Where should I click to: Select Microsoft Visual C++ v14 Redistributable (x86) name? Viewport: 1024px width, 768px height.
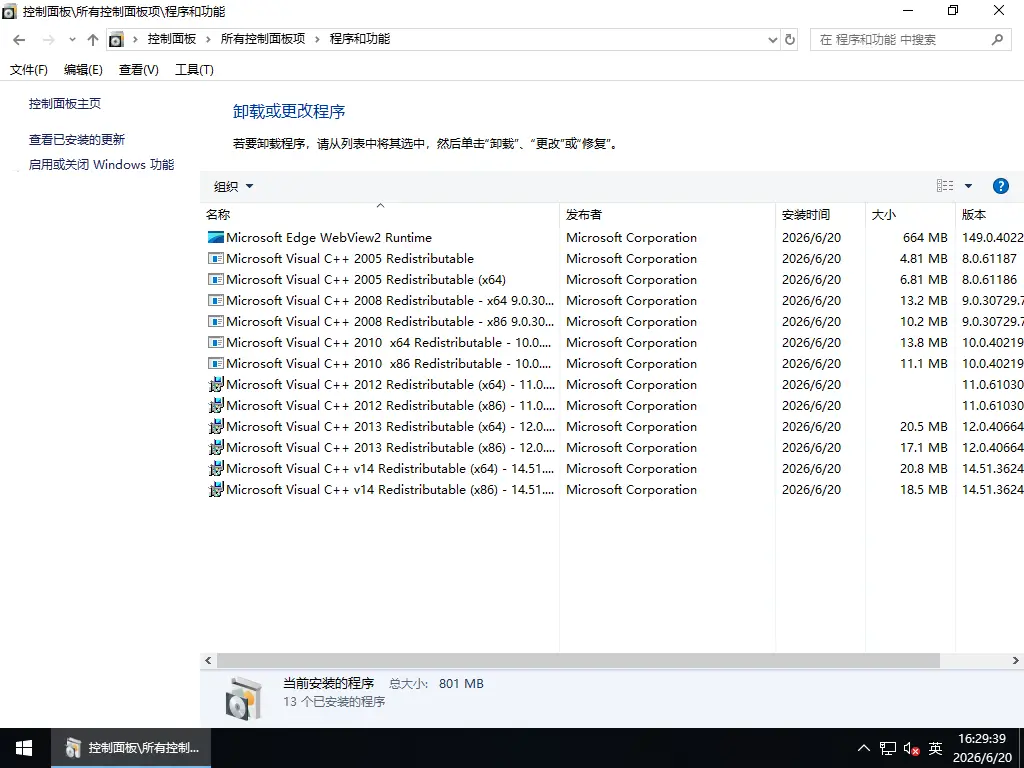click(x=390, y=489)
